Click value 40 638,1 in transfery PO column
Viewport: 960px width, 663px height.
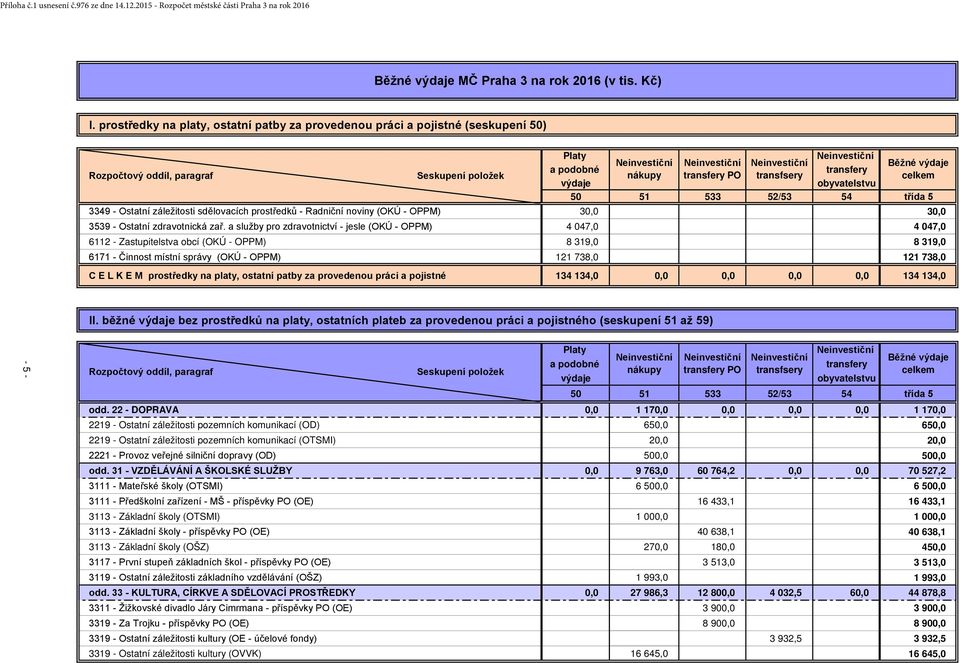716,532
